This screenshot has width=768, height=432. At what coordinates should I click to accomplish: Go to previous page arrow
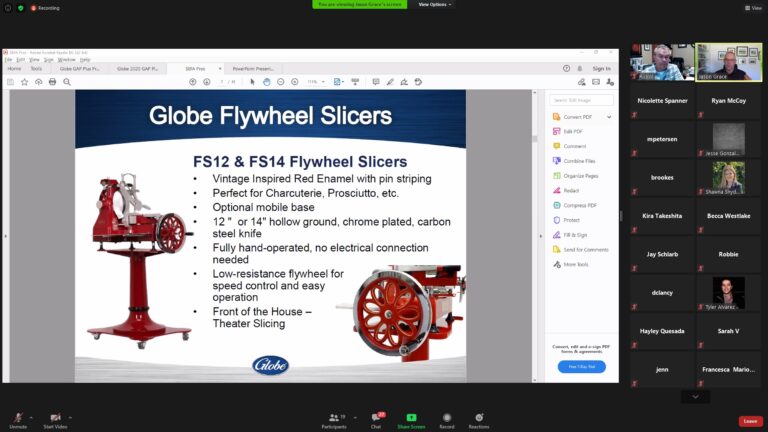(192, 82)
